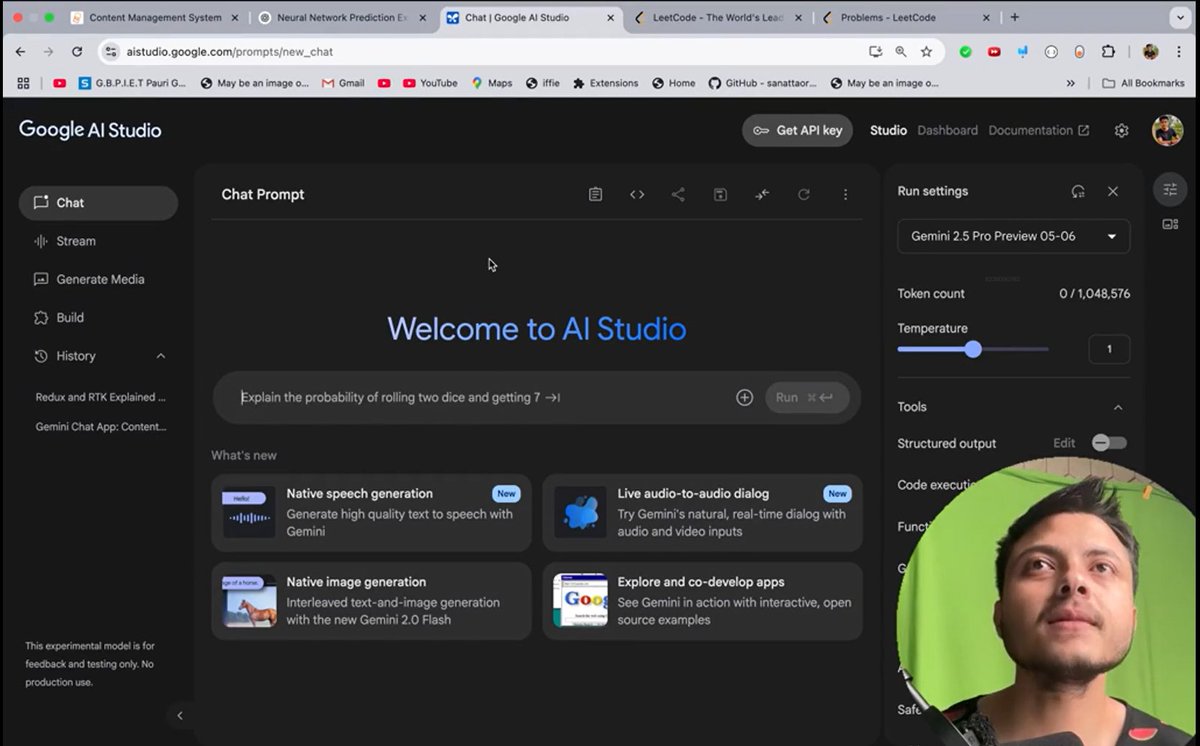Click the Clear chat refresh icon
This screenshot has height=746, width=1200.
(804, 194)
